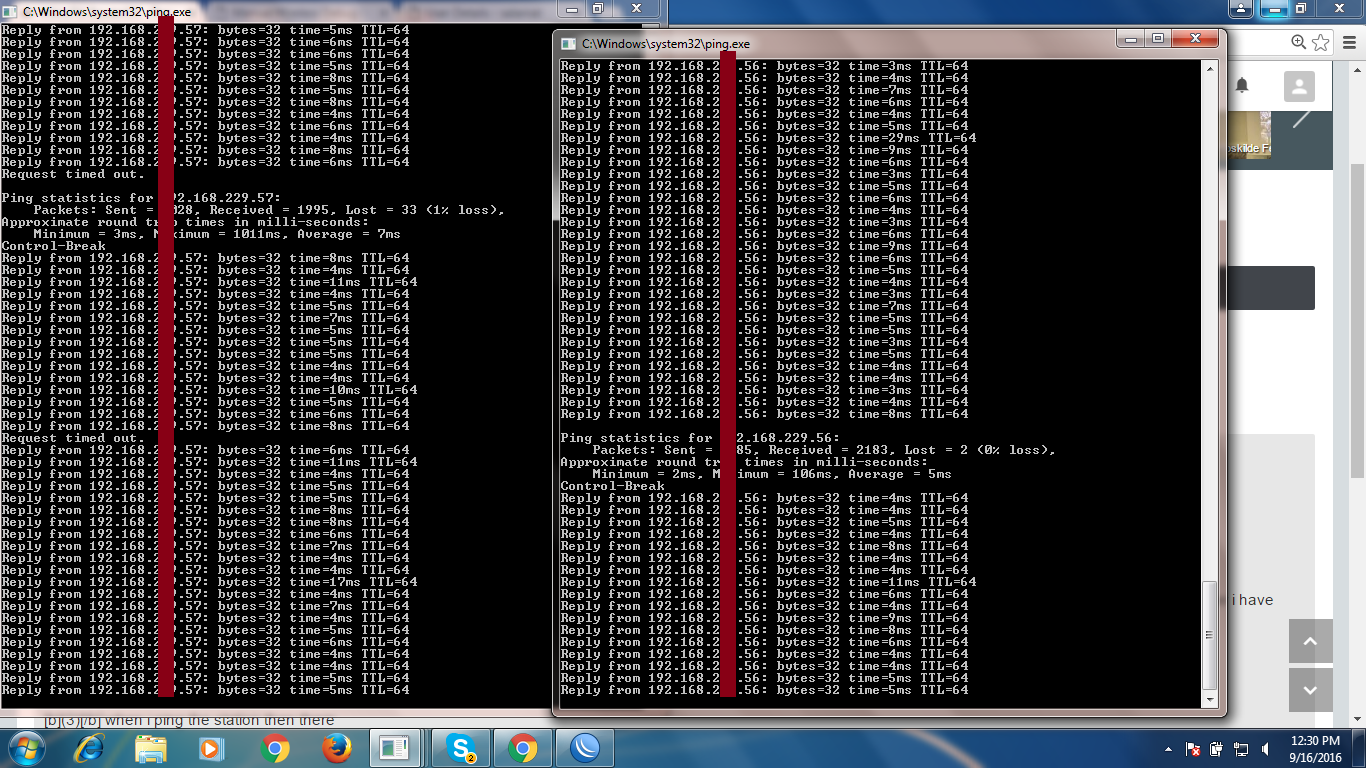The image size is (1366, 768).
Task: Check network status from the tray icon
Action: pyautogui.click(x=1241, y=749)
